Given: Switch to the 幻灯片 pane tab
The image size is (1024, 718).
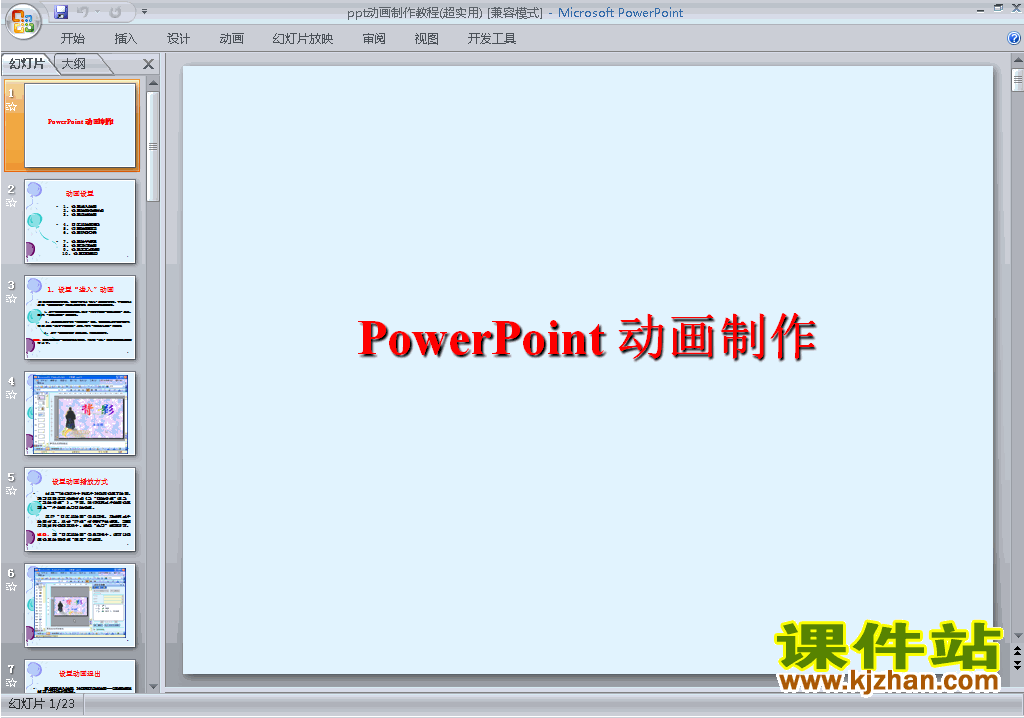Looking at the screenshot, I should (x=27, y=63).
